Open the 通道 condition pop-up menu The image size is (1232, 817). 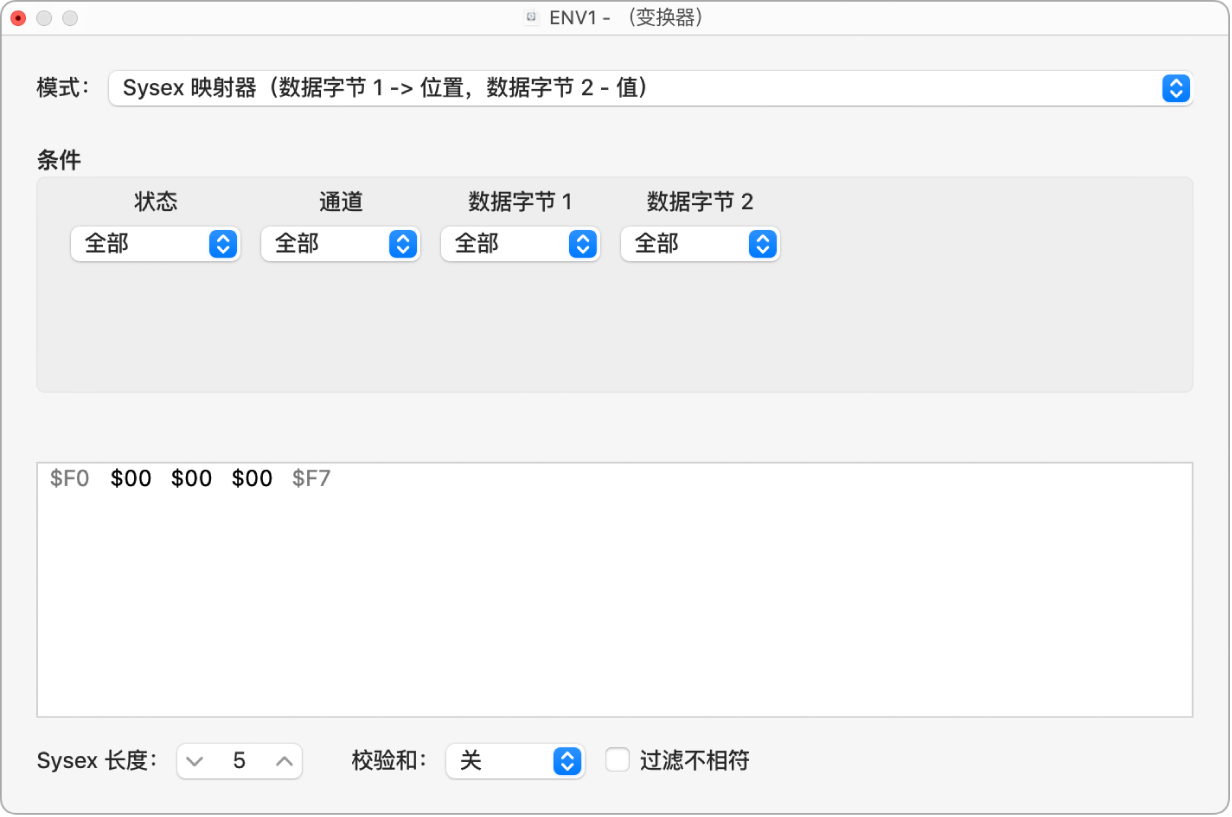tap(340, 244)
